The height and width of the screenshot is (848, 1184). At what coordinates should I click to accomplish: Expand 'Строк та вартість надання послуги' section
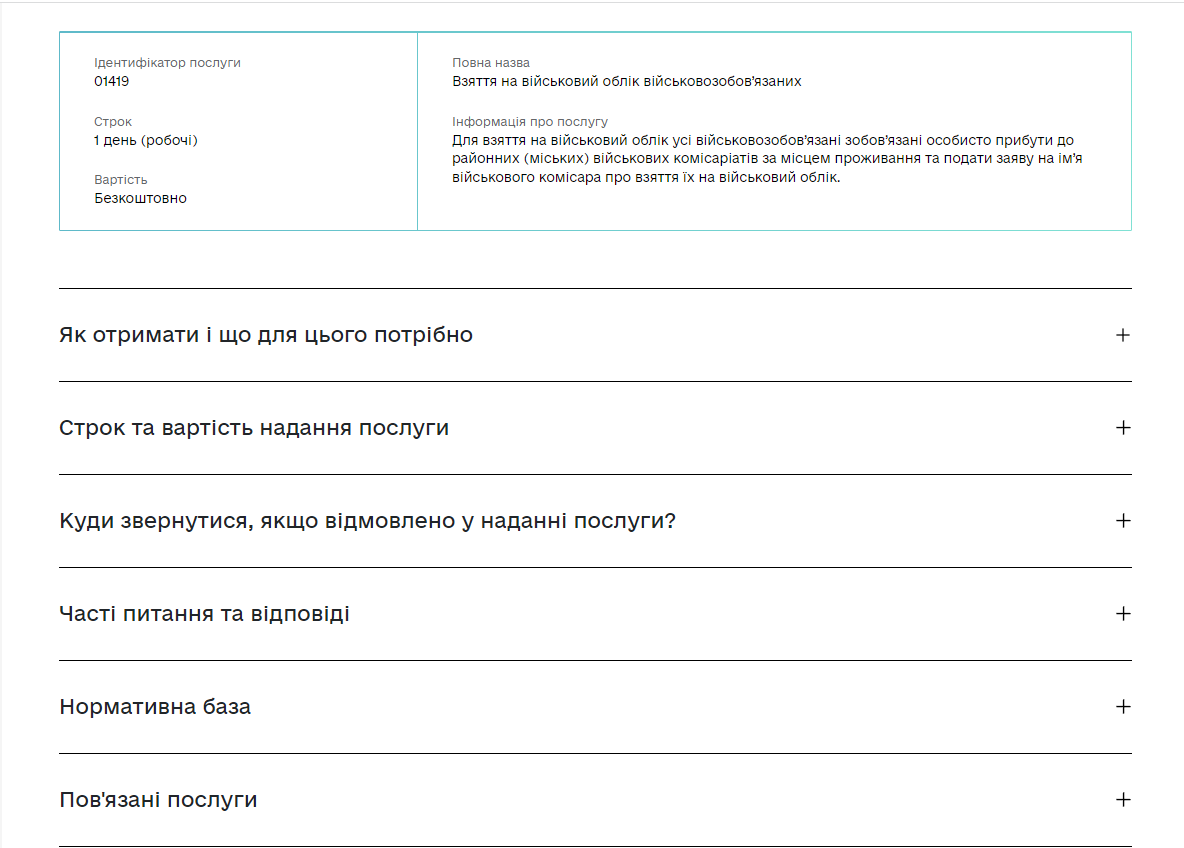pos(595,428)
